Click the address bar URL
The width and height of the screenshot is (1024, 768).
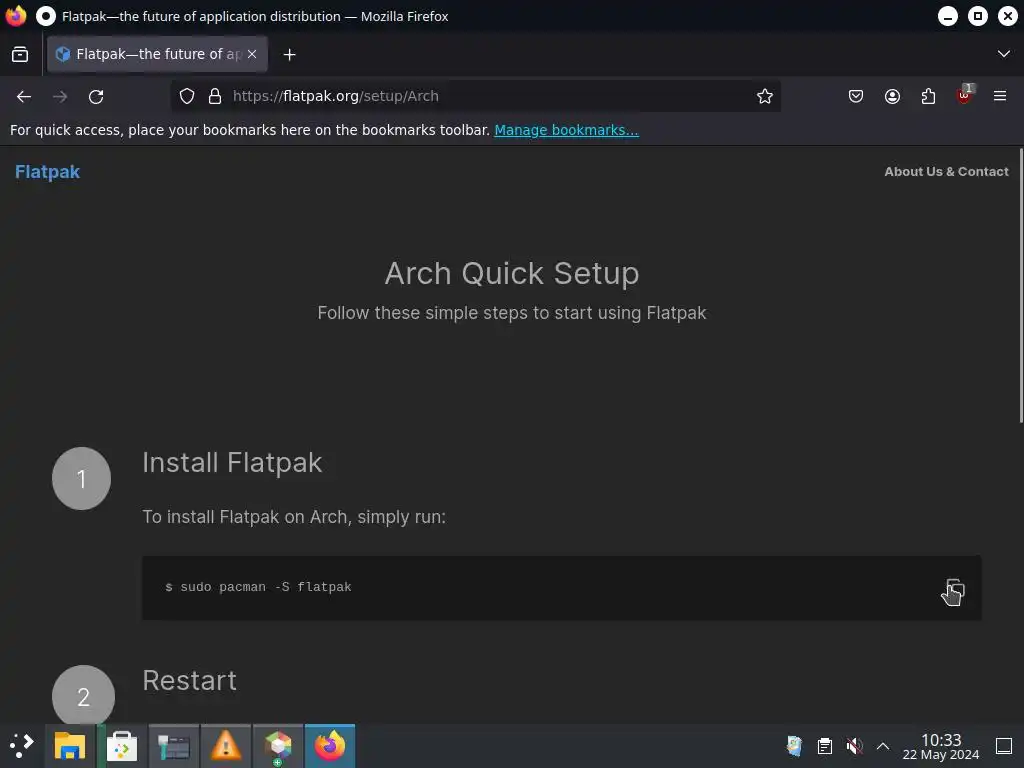tap(336, 96)
